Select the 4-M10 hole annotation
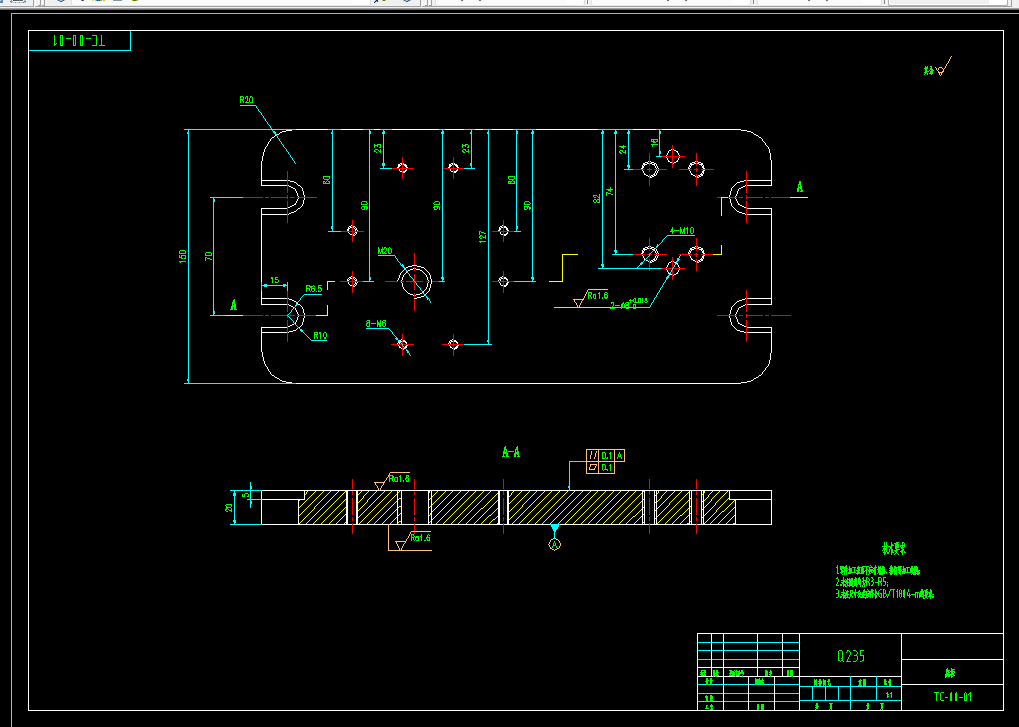This screenshot has height=727, width=1019. 682,231
